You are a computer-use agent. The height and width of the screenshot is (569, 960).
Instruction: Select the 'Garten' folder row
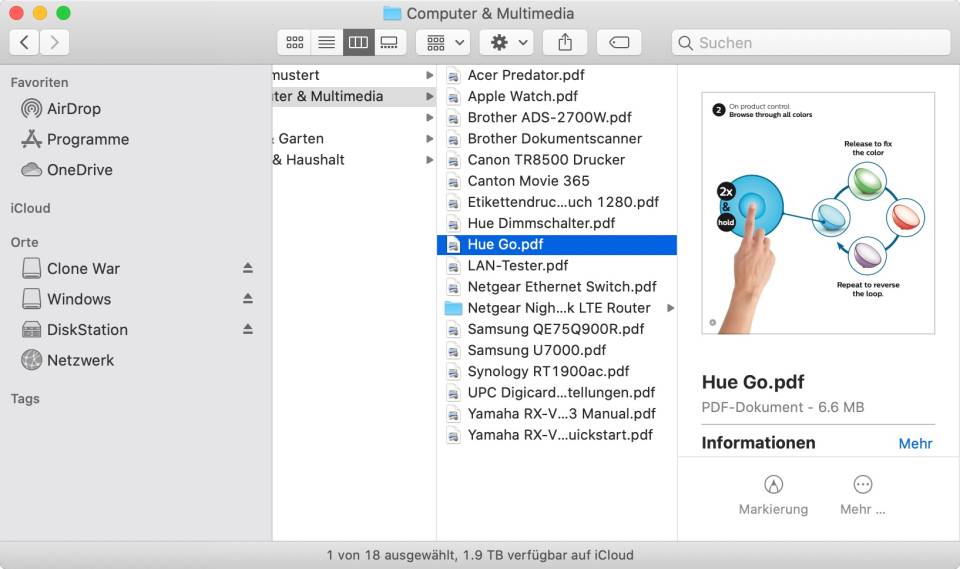click(x=354, y=138)
